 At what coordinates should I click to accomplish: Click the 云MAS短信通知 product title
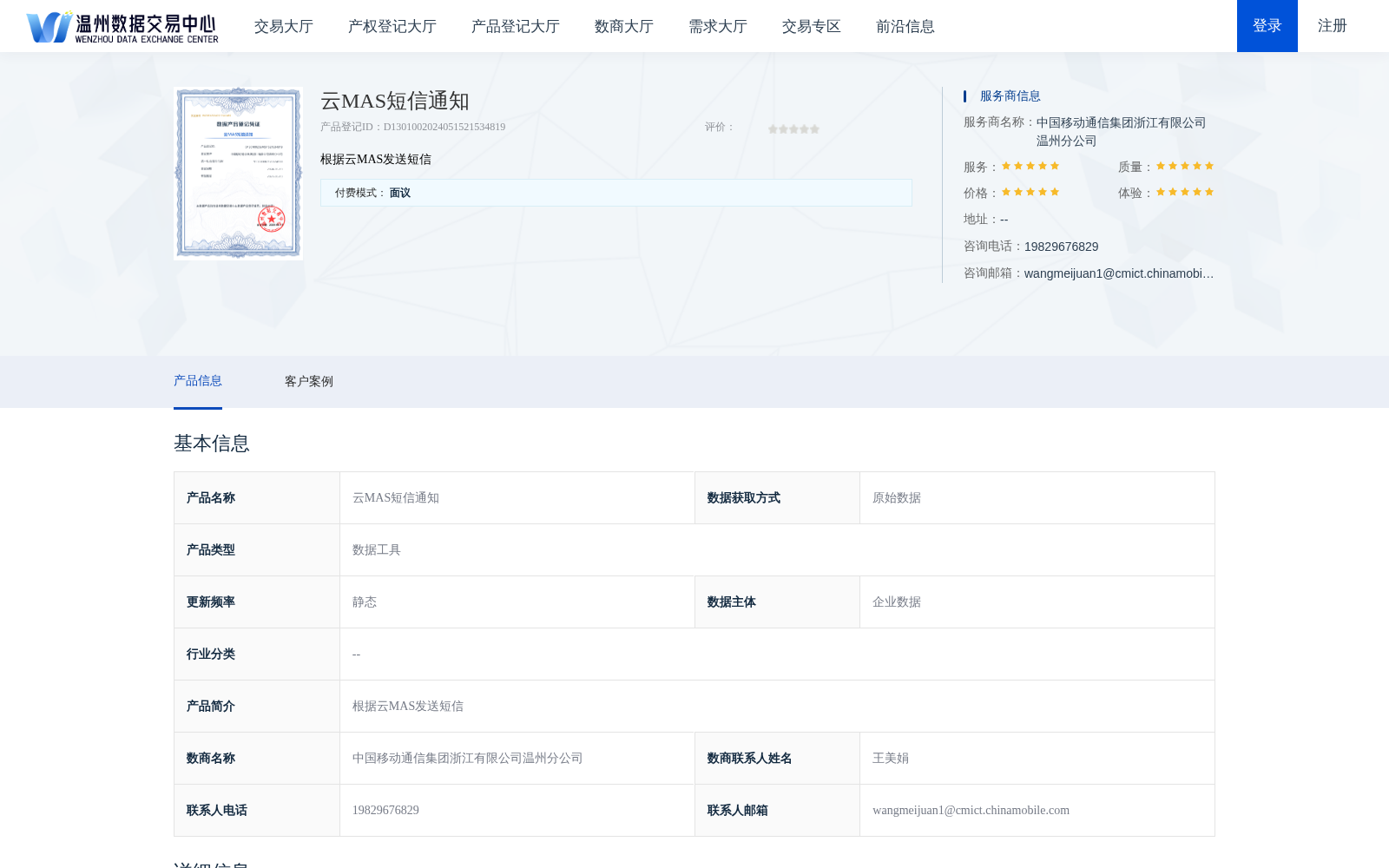(395, 101)
